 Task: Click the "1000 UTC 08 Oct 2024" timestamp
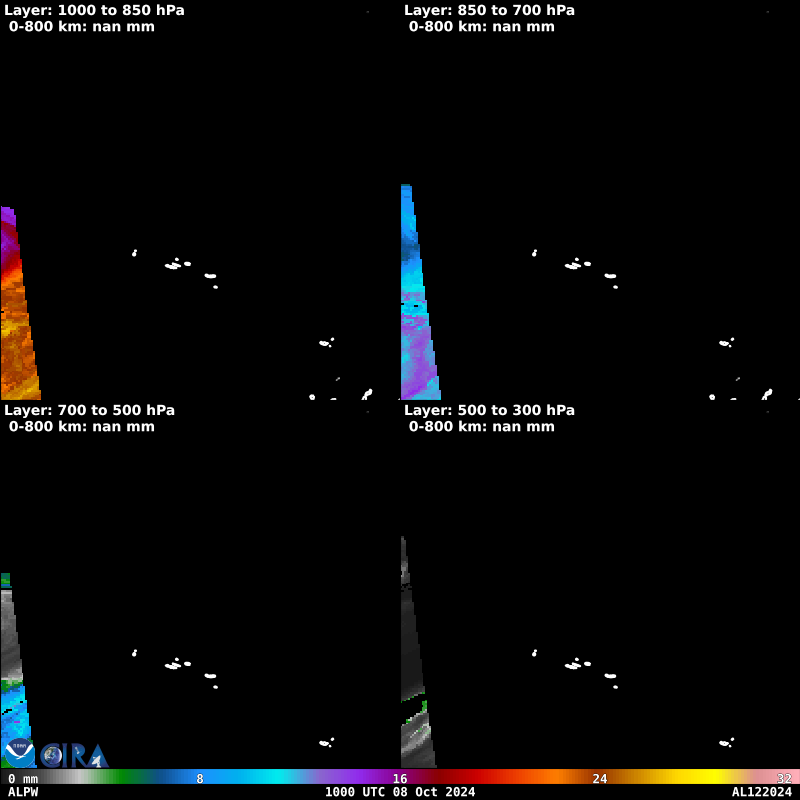(x=400, y=792)
